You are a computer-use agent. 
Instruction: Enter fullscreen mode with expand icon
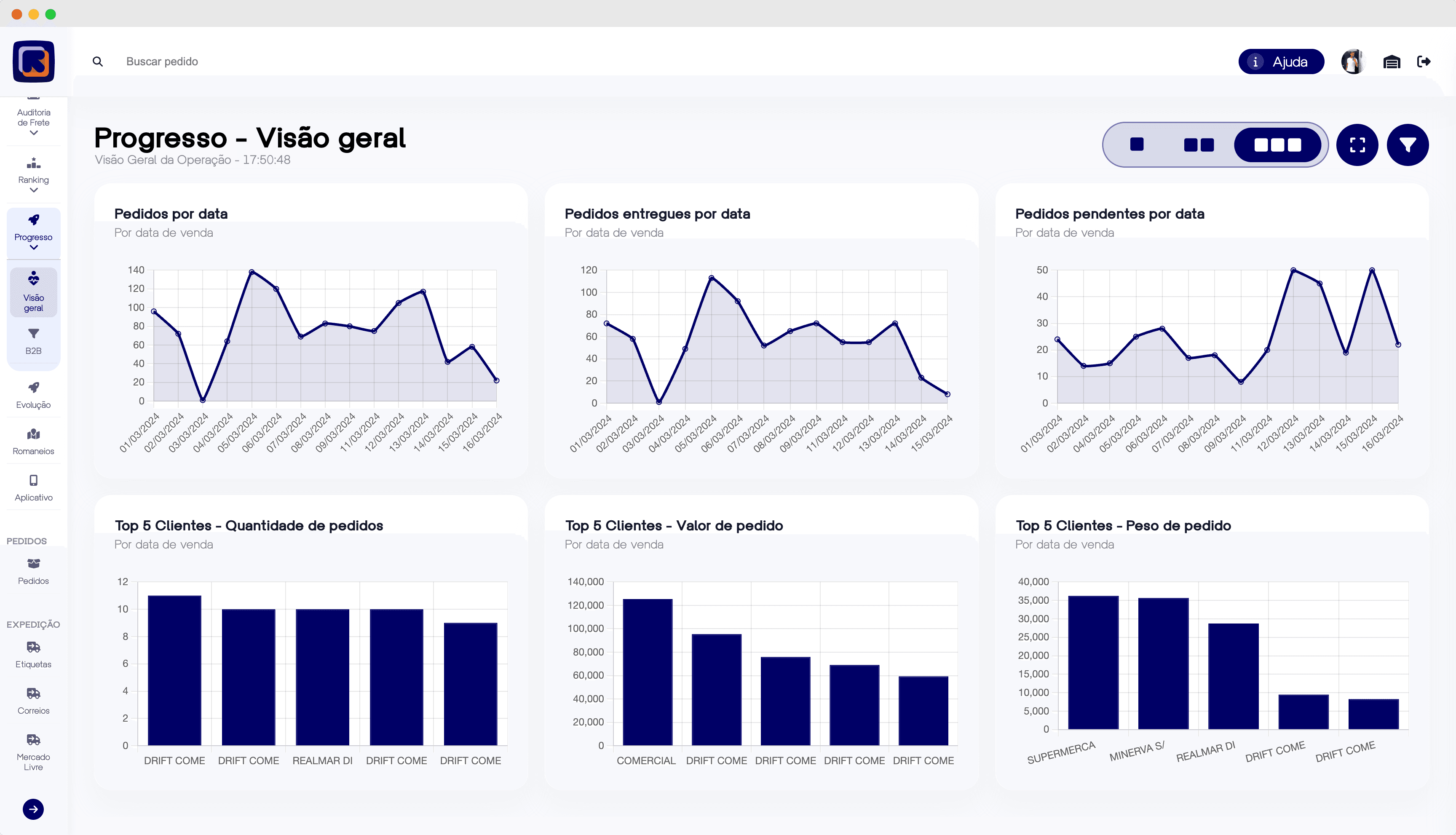click(1357, 145)
